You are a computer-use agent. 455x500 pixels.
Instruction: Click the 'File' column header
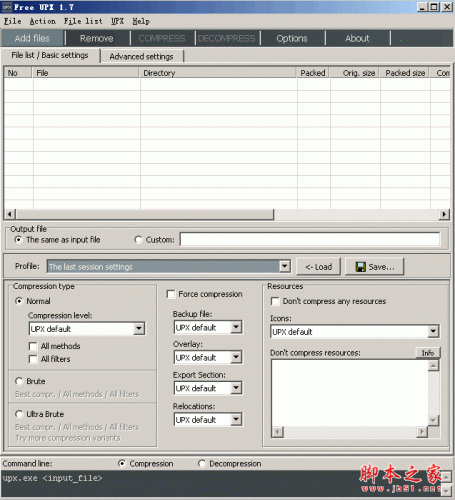(x=85, y=73)
